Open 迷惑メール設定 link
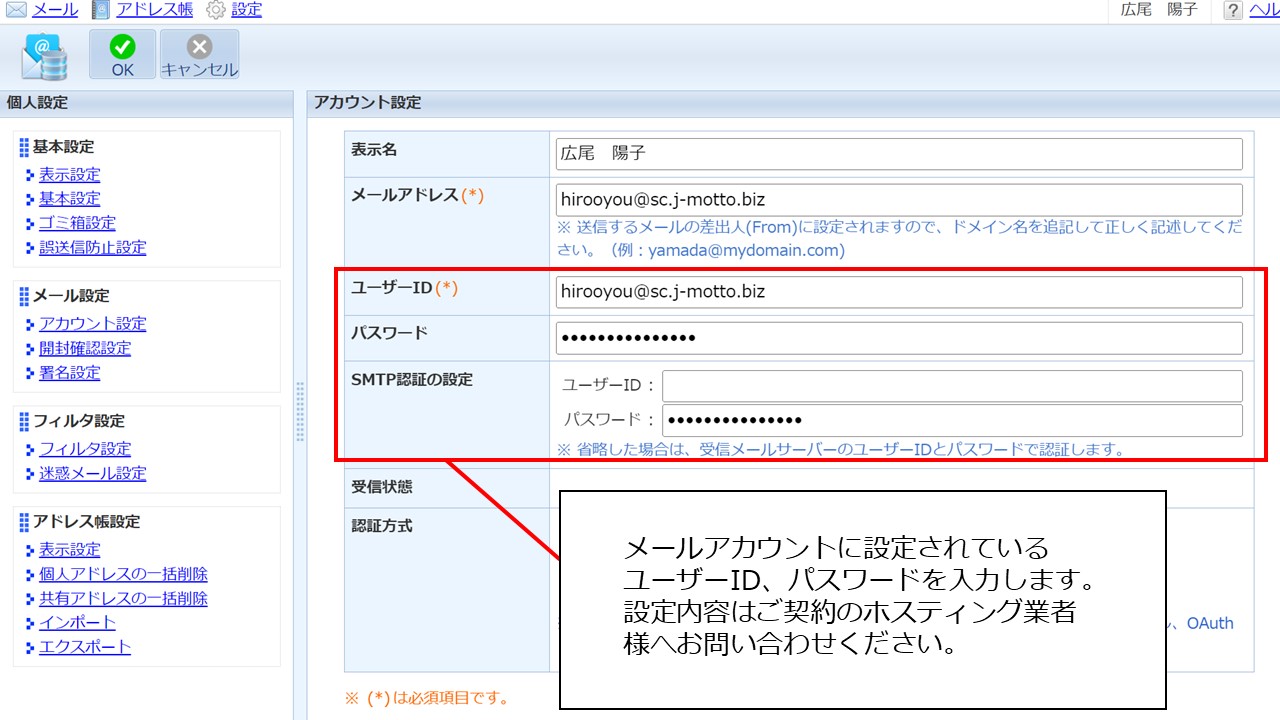Image resolution: width=1280 pixels, height=720 pixels. point(93,473)
